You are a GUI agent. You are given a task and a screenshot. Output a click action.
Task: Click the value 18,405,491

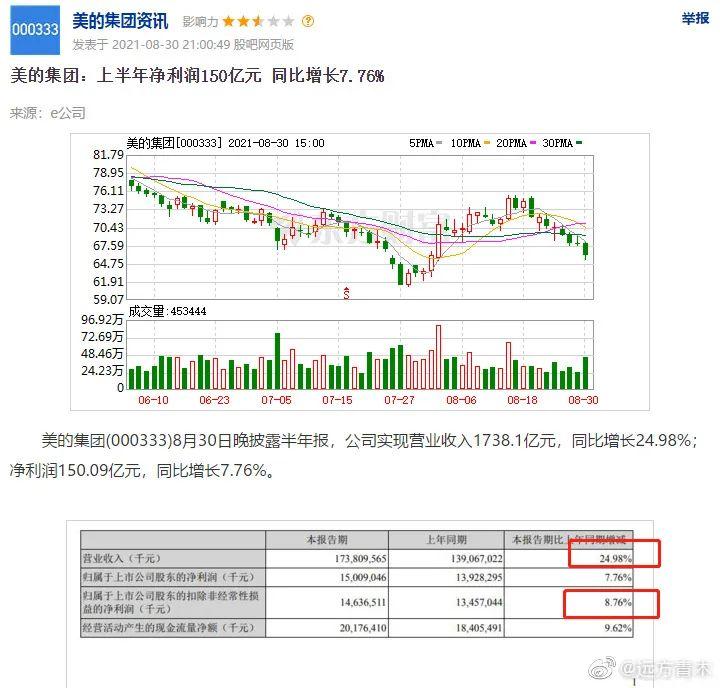479,628
